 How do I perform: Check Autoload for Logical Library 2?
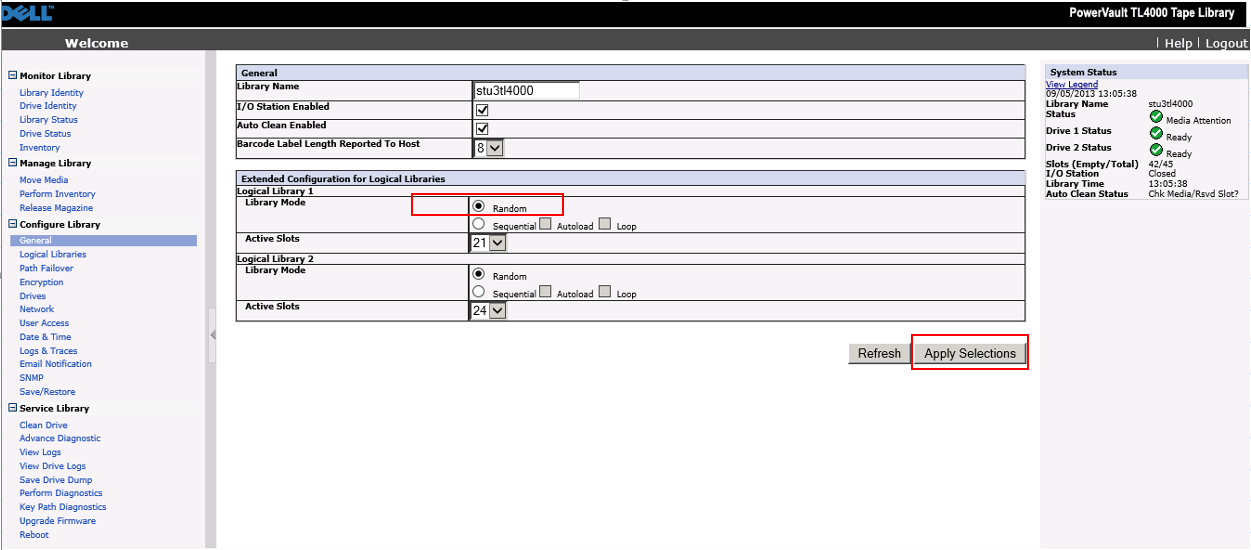tap(545, 292)
